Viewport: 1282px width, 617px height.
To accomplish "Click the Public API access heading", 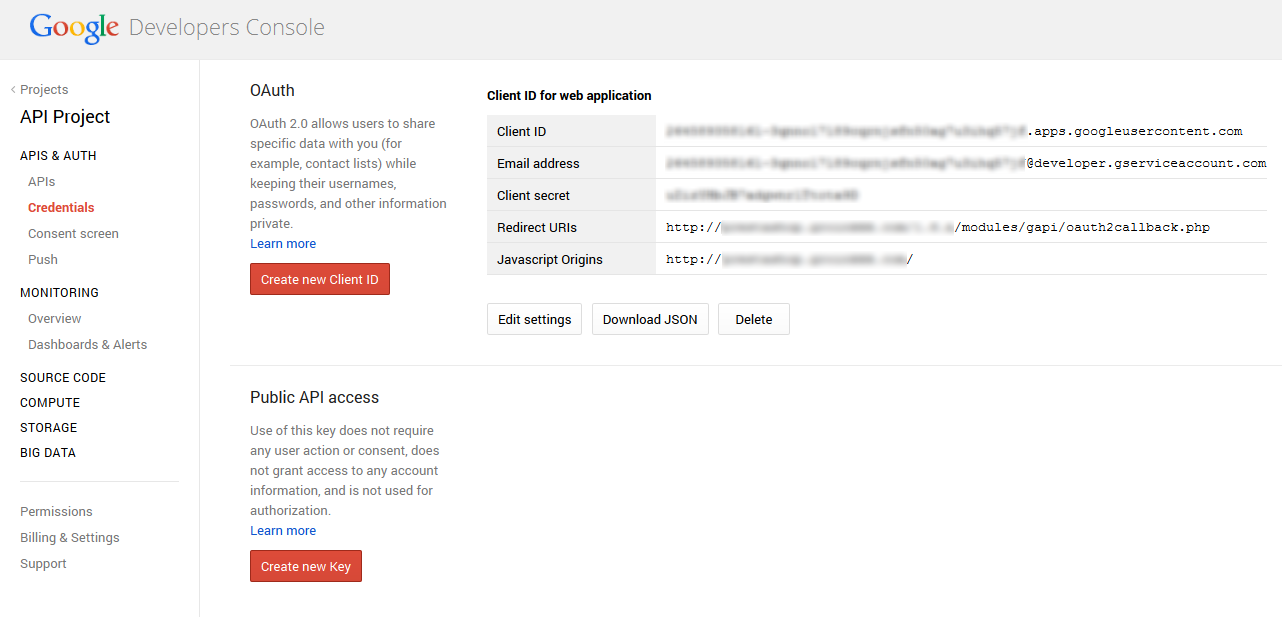I will coord(314,397).
